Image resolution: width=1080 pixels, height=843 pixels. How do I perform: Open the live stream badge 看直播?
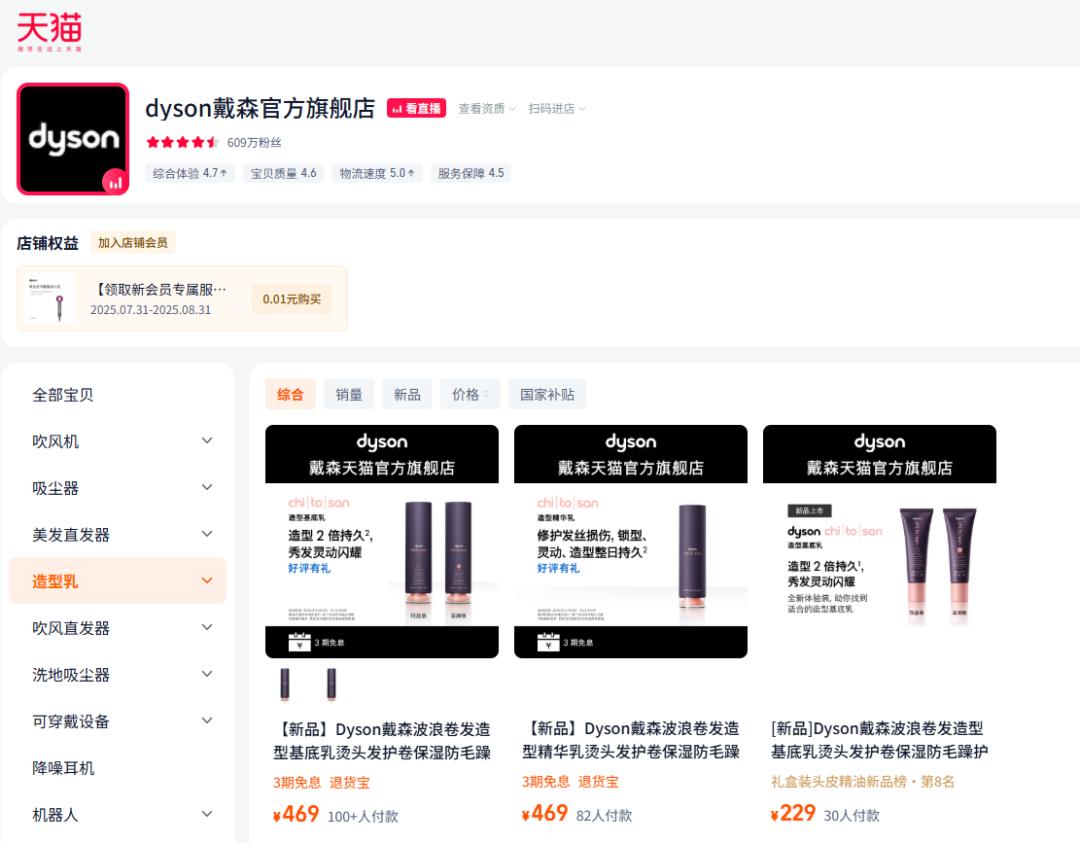(x=416, y=108)
